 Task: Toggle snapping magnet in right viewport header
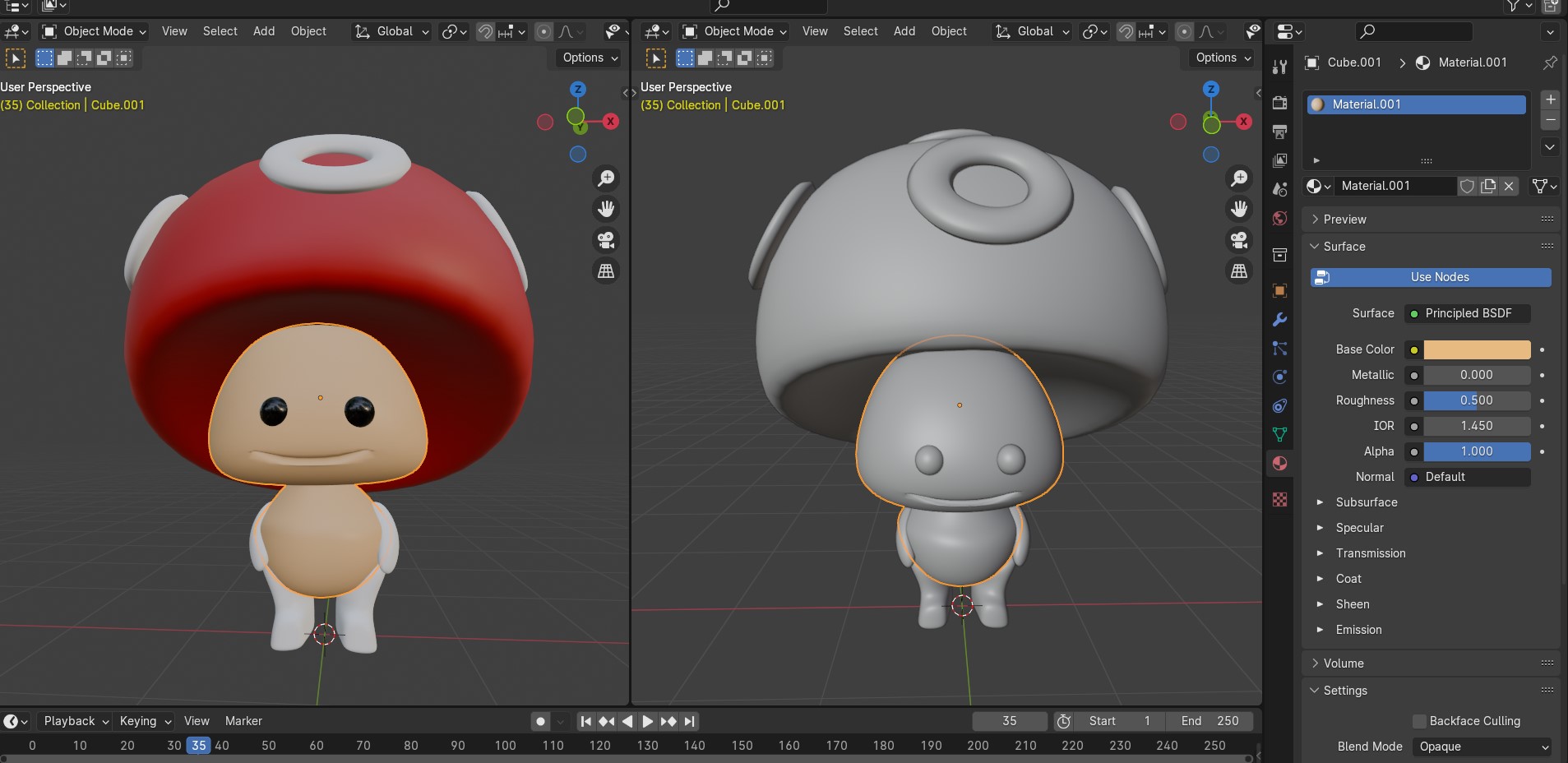(1126, 31)
